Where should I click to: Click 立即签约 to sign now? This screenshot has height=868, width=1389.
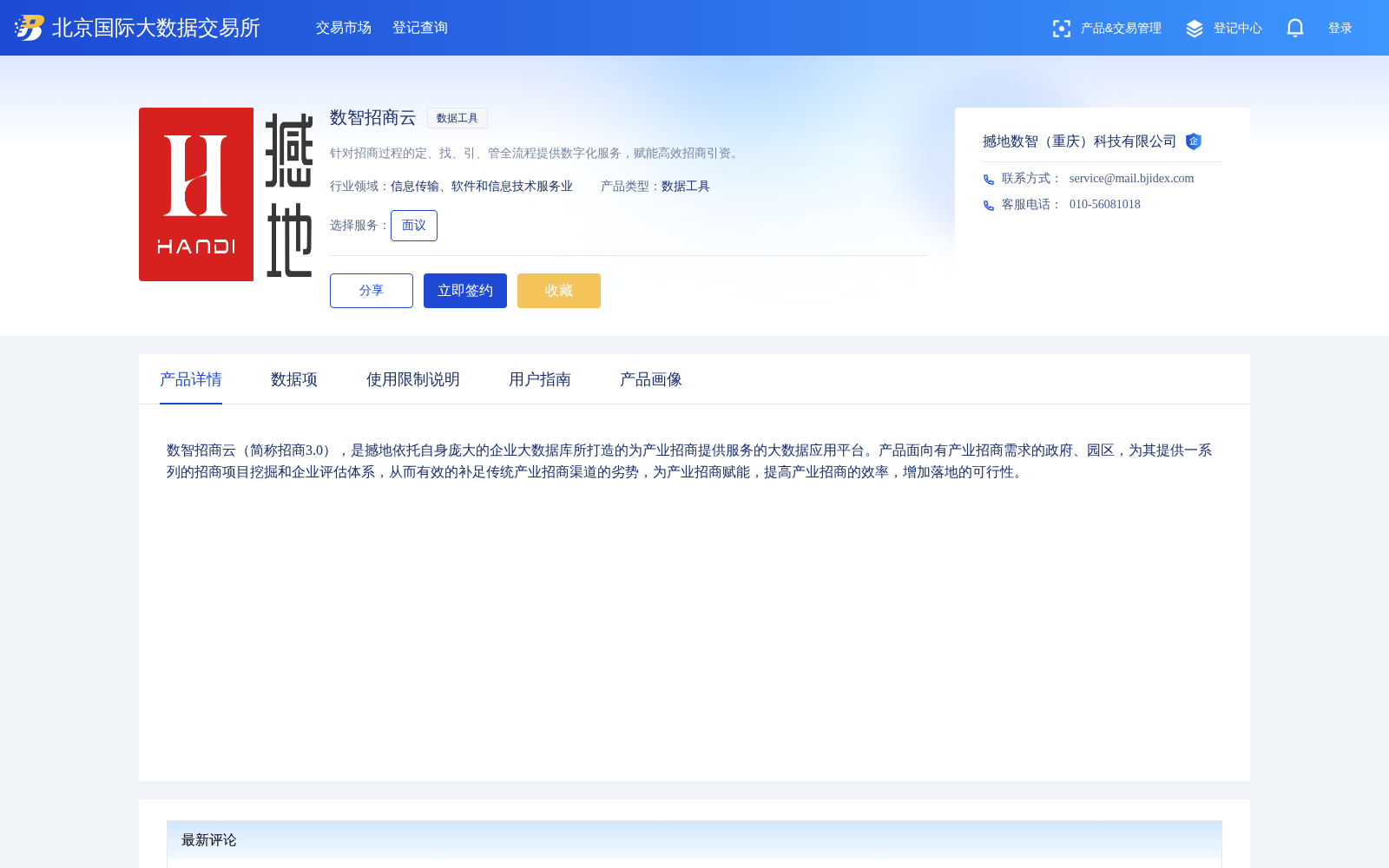click(465, 291)
